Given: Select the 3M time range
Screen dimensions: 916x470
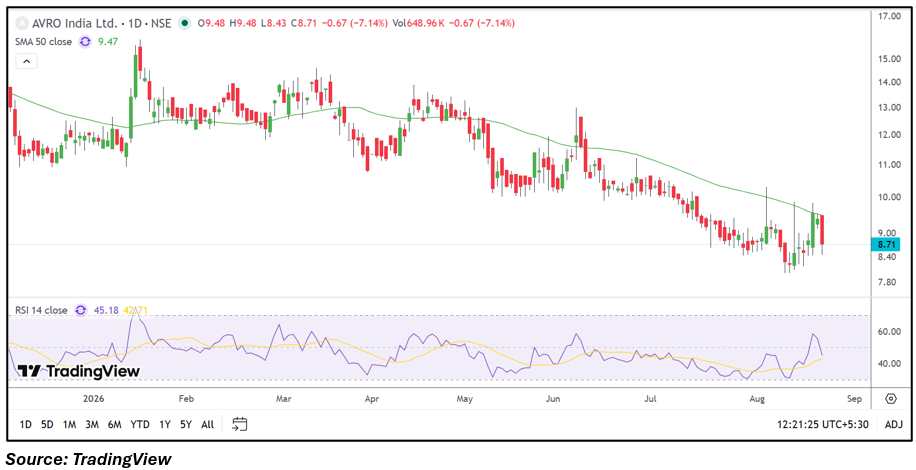Looking at the screenshot, I should pyautogui.click(x=92, y=424).
